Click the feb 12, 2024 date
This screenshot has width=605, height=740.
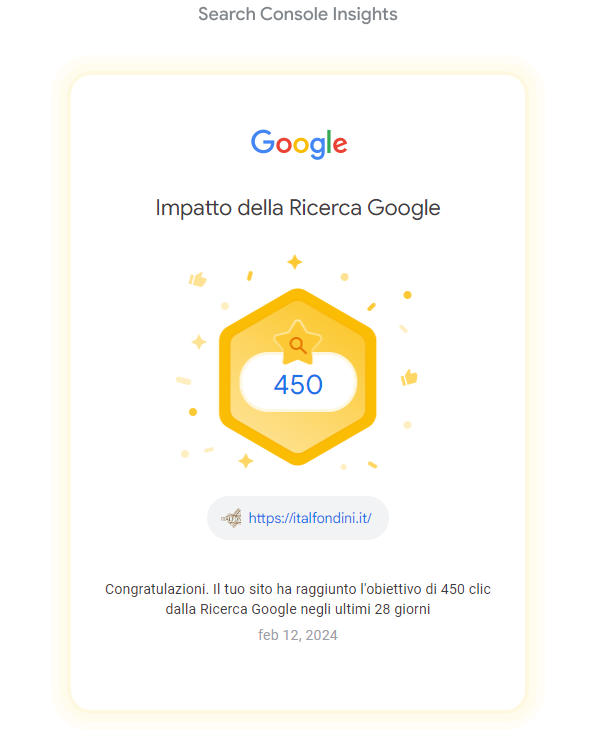(x=298, y=635)
